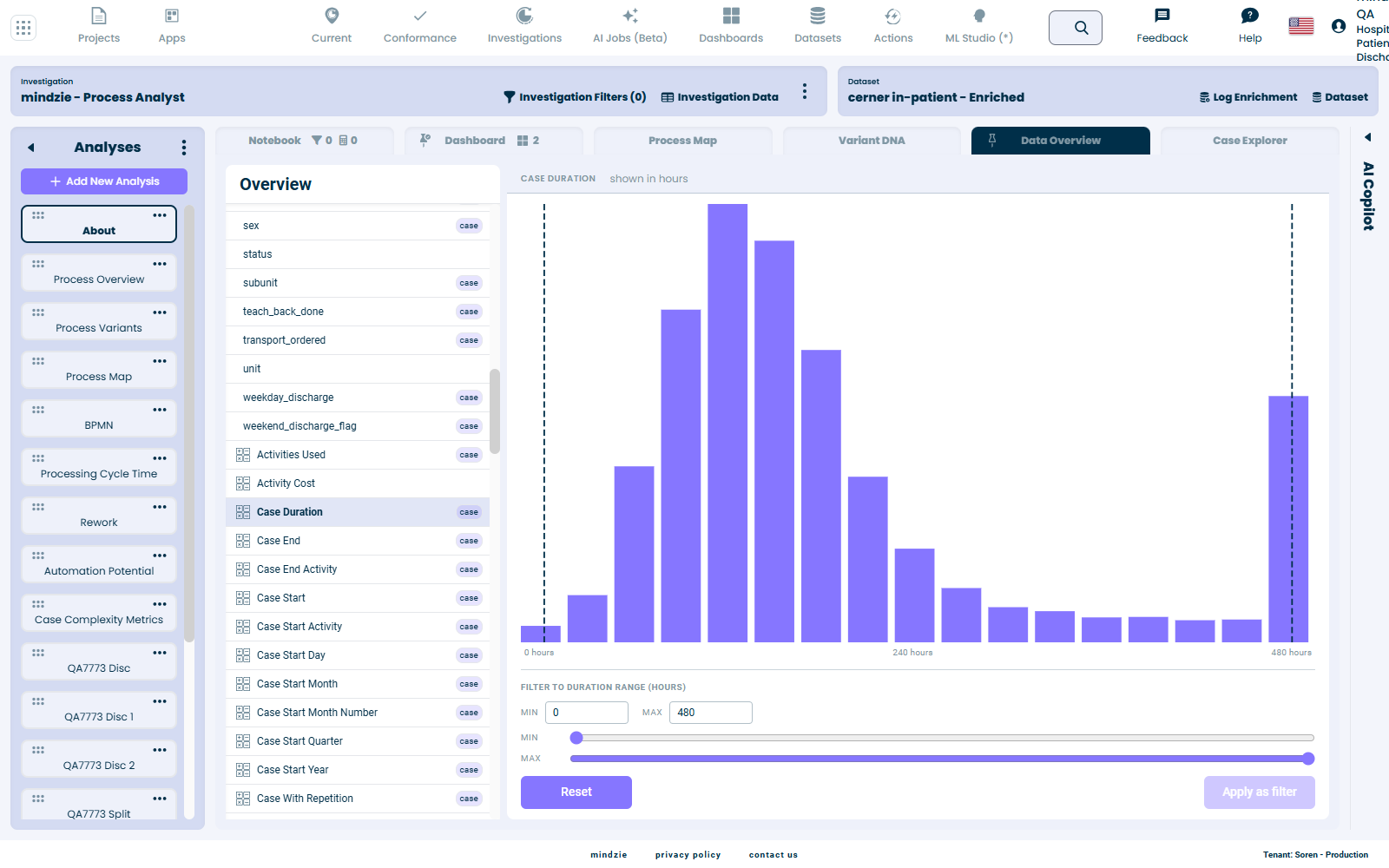Switch to the Variant DNA tab
This screenshot has height=868, width=1389.
[872, 141]
